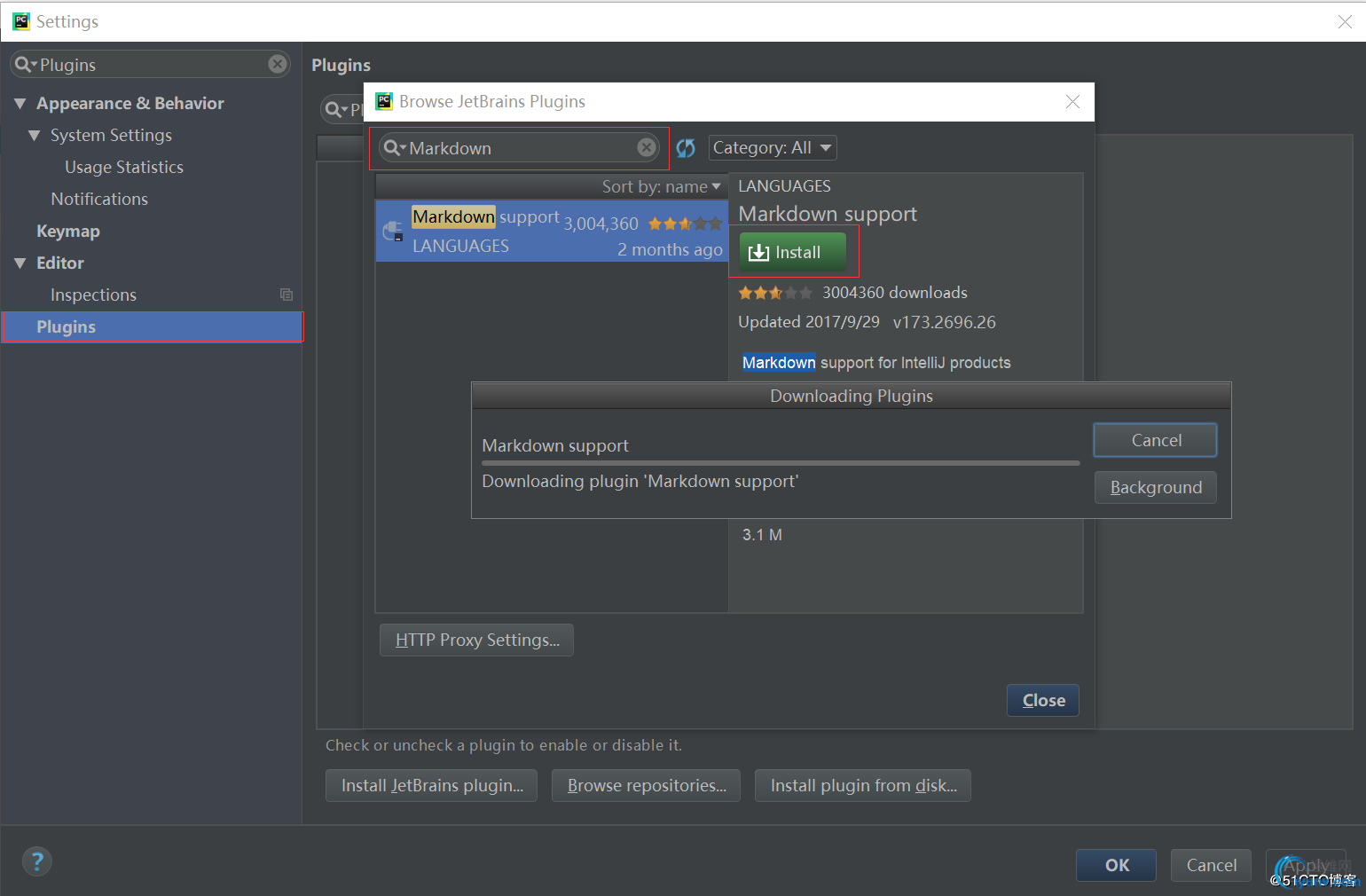Viewport: 1366px width, 896px height.
Task: Click Install for Markdown support
Action: 793,252
